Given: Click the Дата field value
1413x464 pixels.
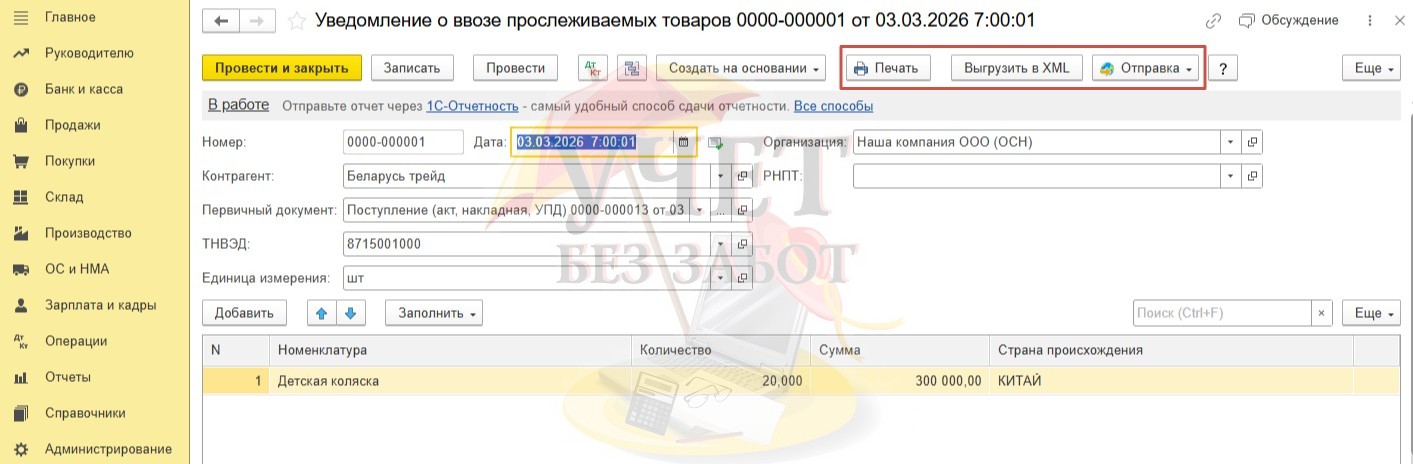Looking at the screenshot, I should [x=576, y=142].
